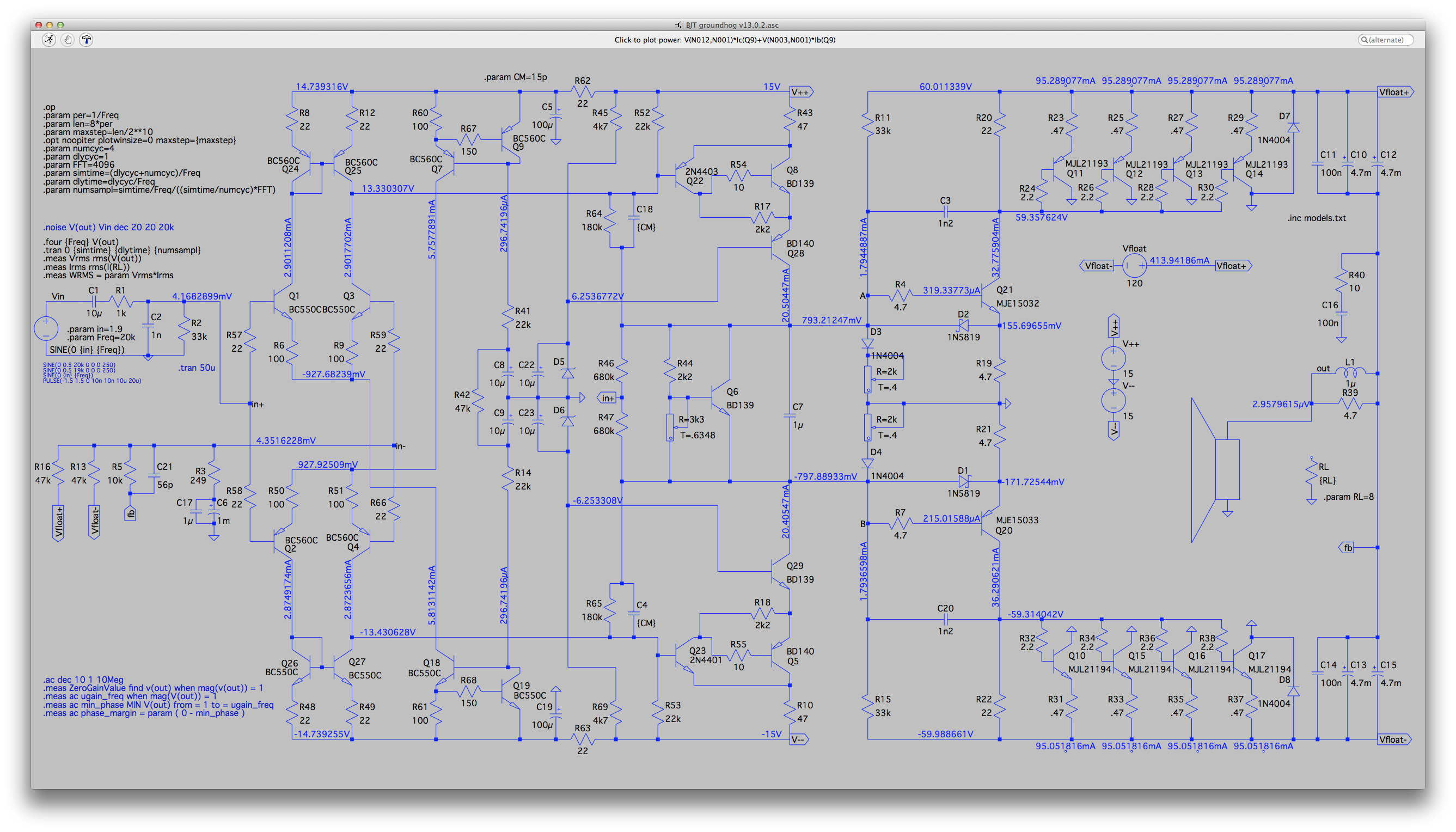Click the document icon in the title bar
Viewport: 1456px width, 832px height.
tap(678, 25)
